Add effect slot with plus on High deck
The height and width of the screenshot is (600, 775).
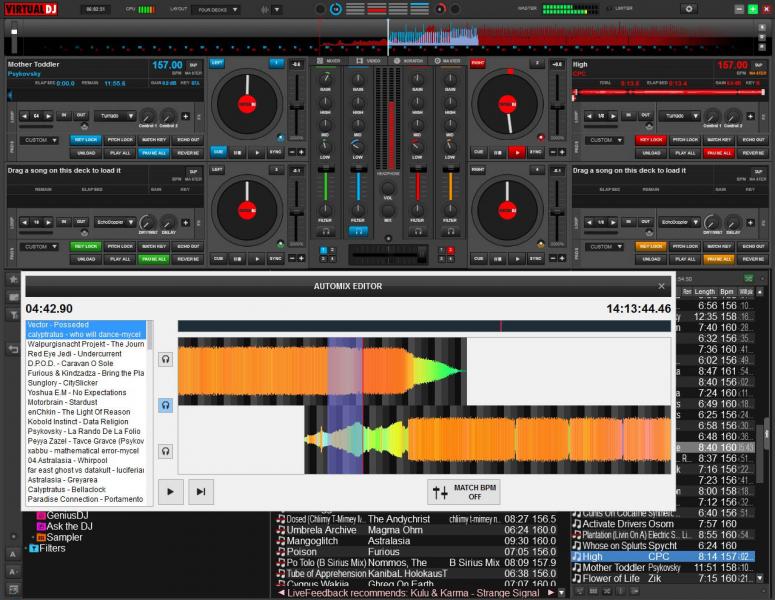tap(750, 116)
